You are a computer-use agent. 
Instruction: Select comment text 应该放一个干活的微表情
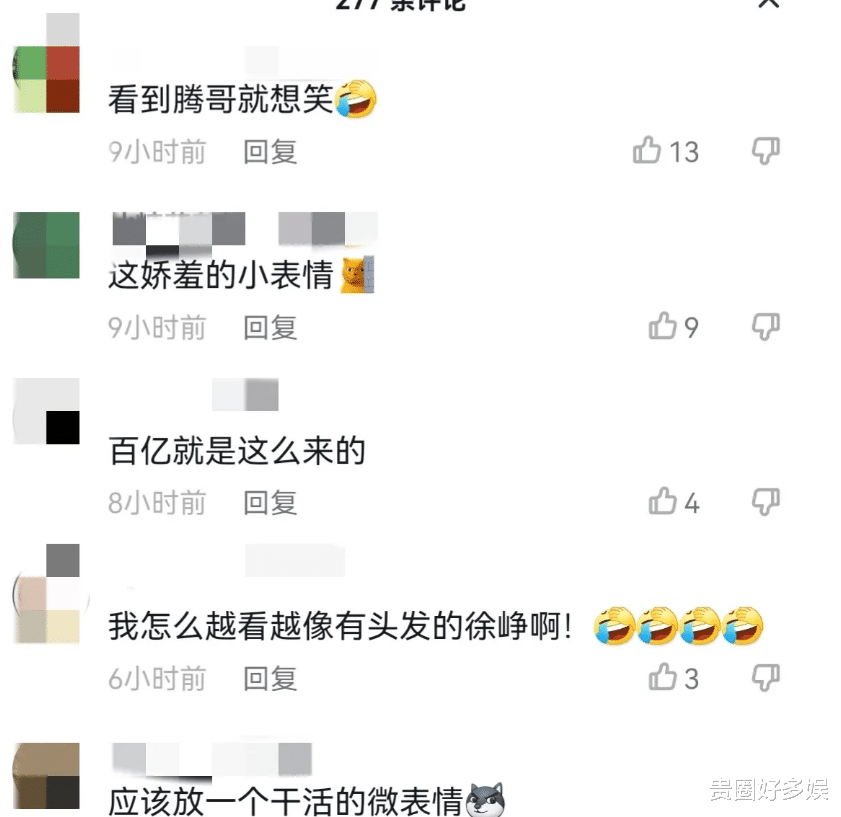click(x=286, y=801)
